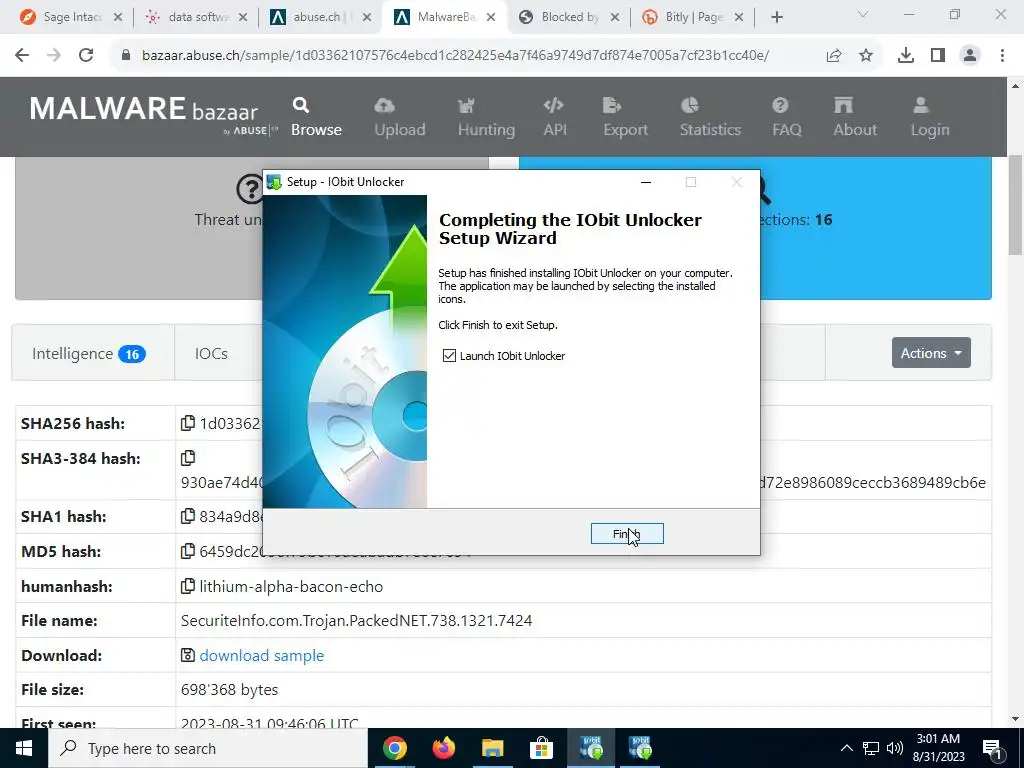1024x768 pixels.
Task: Click Finish in the IObit Unlocker setup
Action: pos(627,534)
